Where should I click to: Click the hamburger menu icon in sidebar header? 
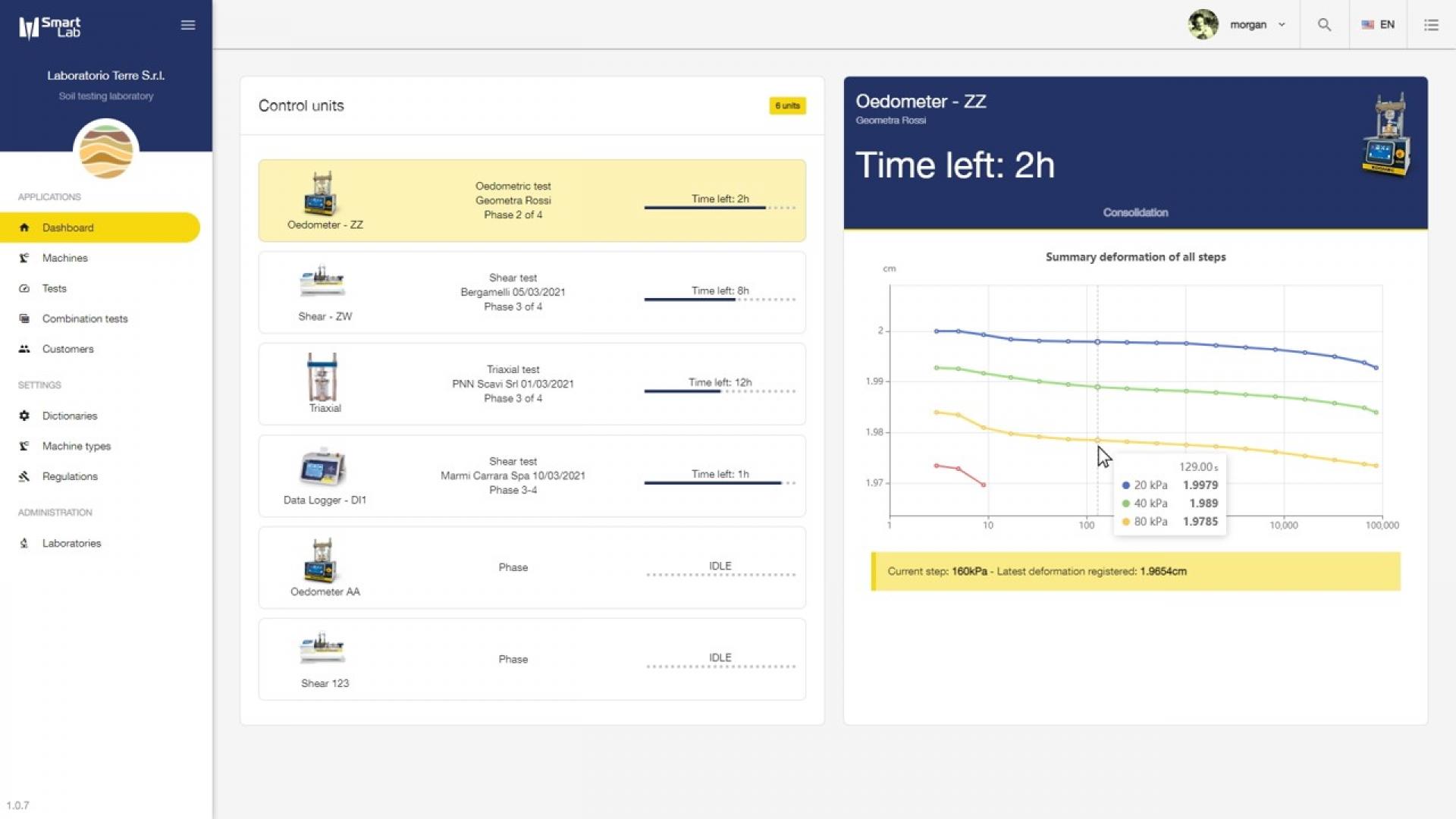[188, 25]
